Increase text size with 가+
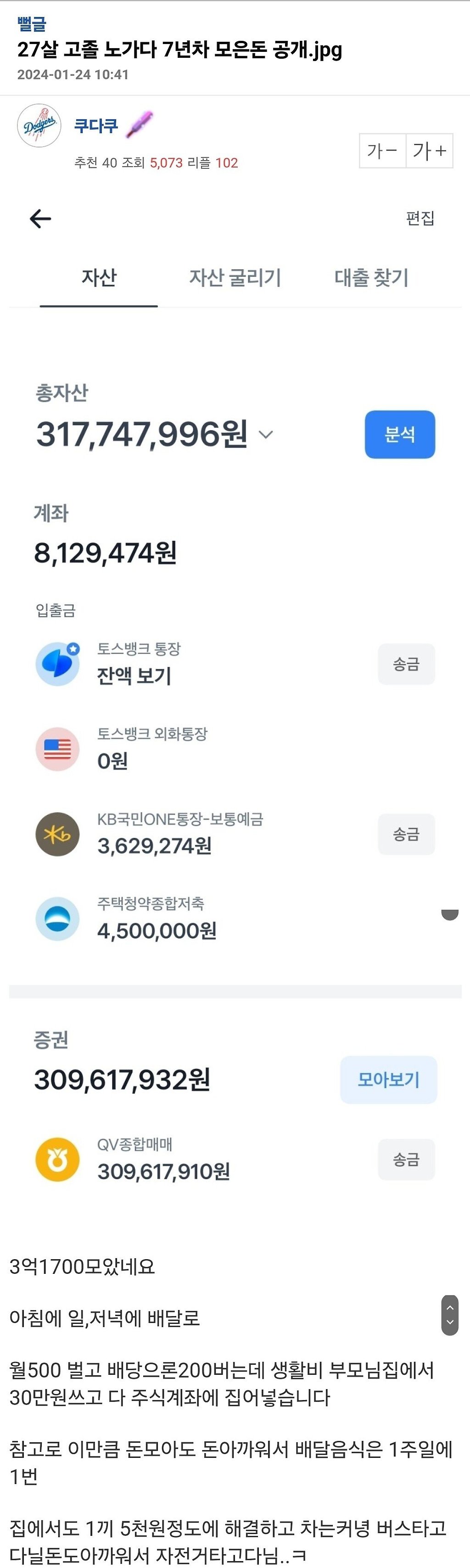Viewport: 470px width, 1568px height. [429, 151]
